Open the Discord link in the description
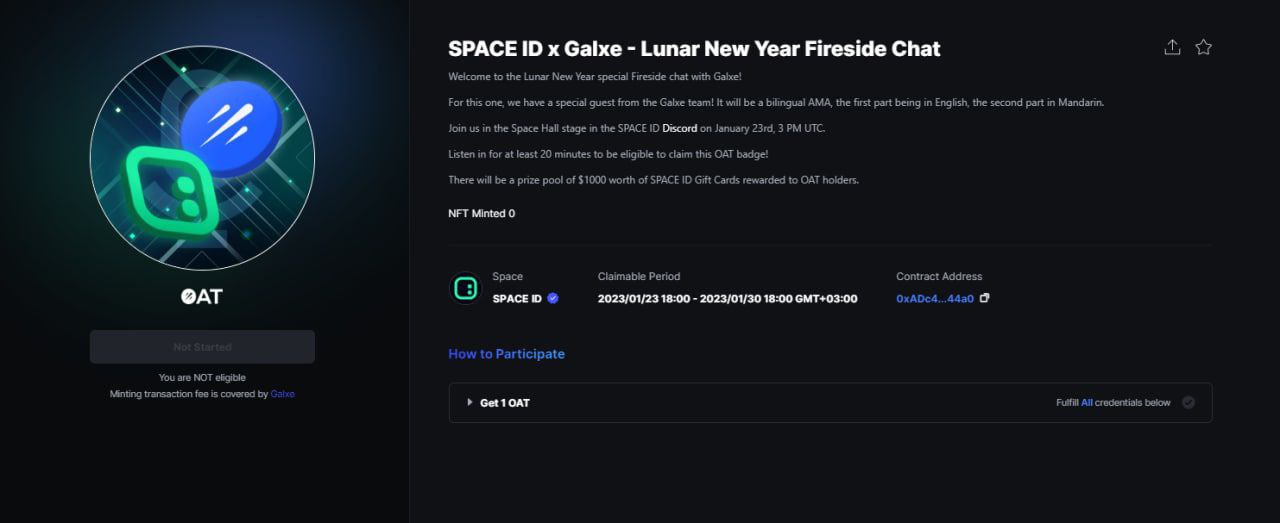 (679, 128)
